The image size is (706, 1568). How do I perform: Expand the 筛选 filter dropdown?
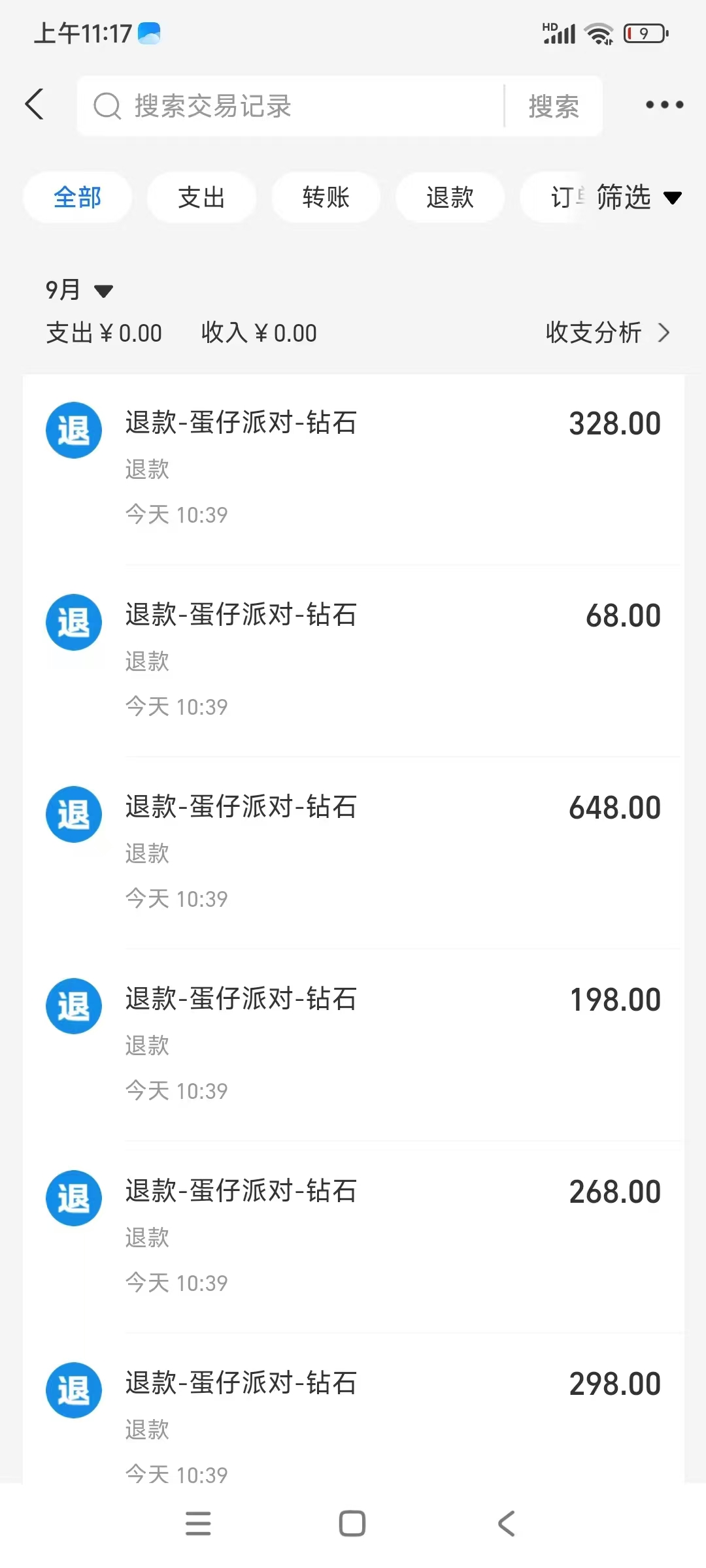pyautogui.click(x=639, y=197)
